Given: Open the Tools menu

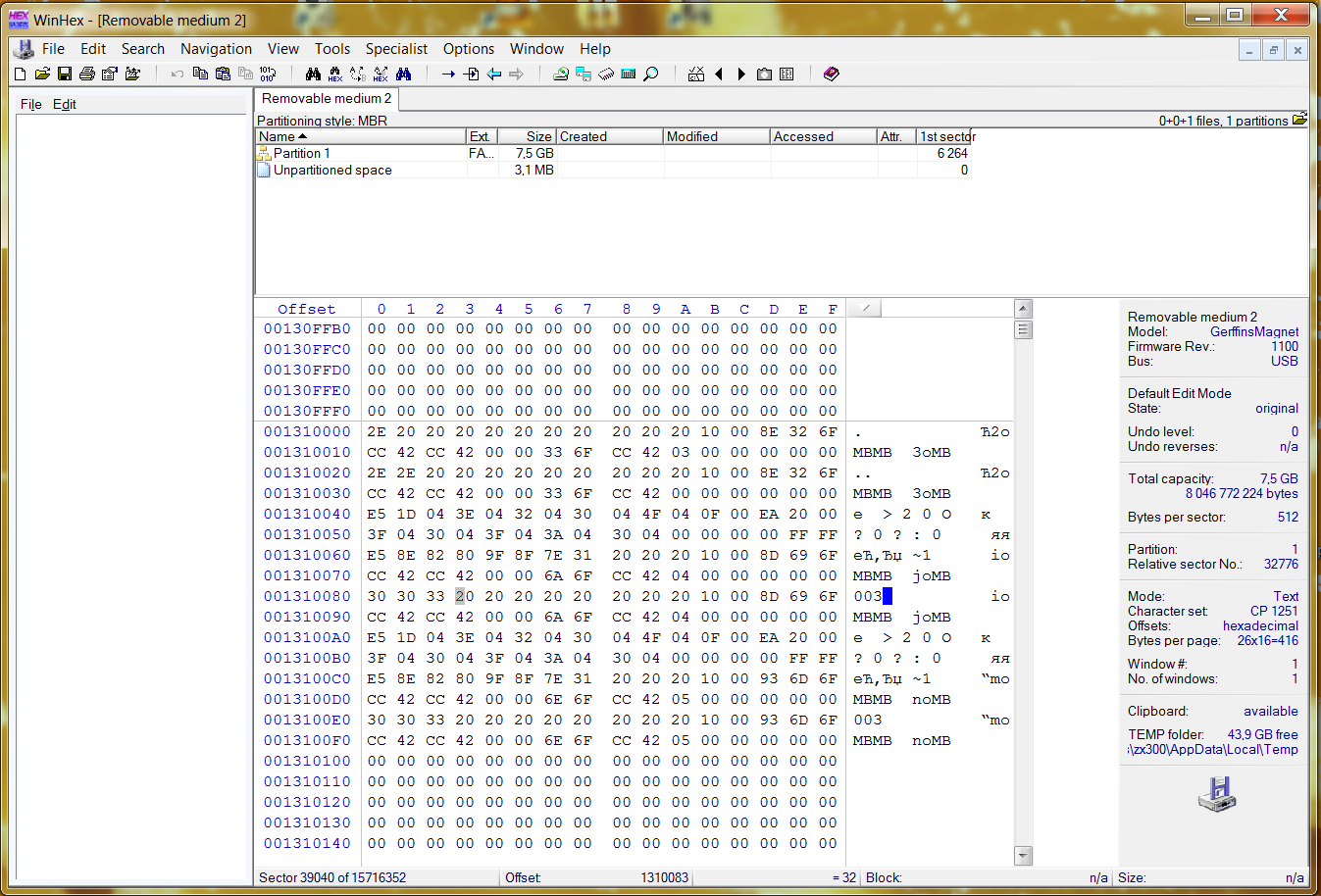Looking at the screenshot, I should [332, 49].
